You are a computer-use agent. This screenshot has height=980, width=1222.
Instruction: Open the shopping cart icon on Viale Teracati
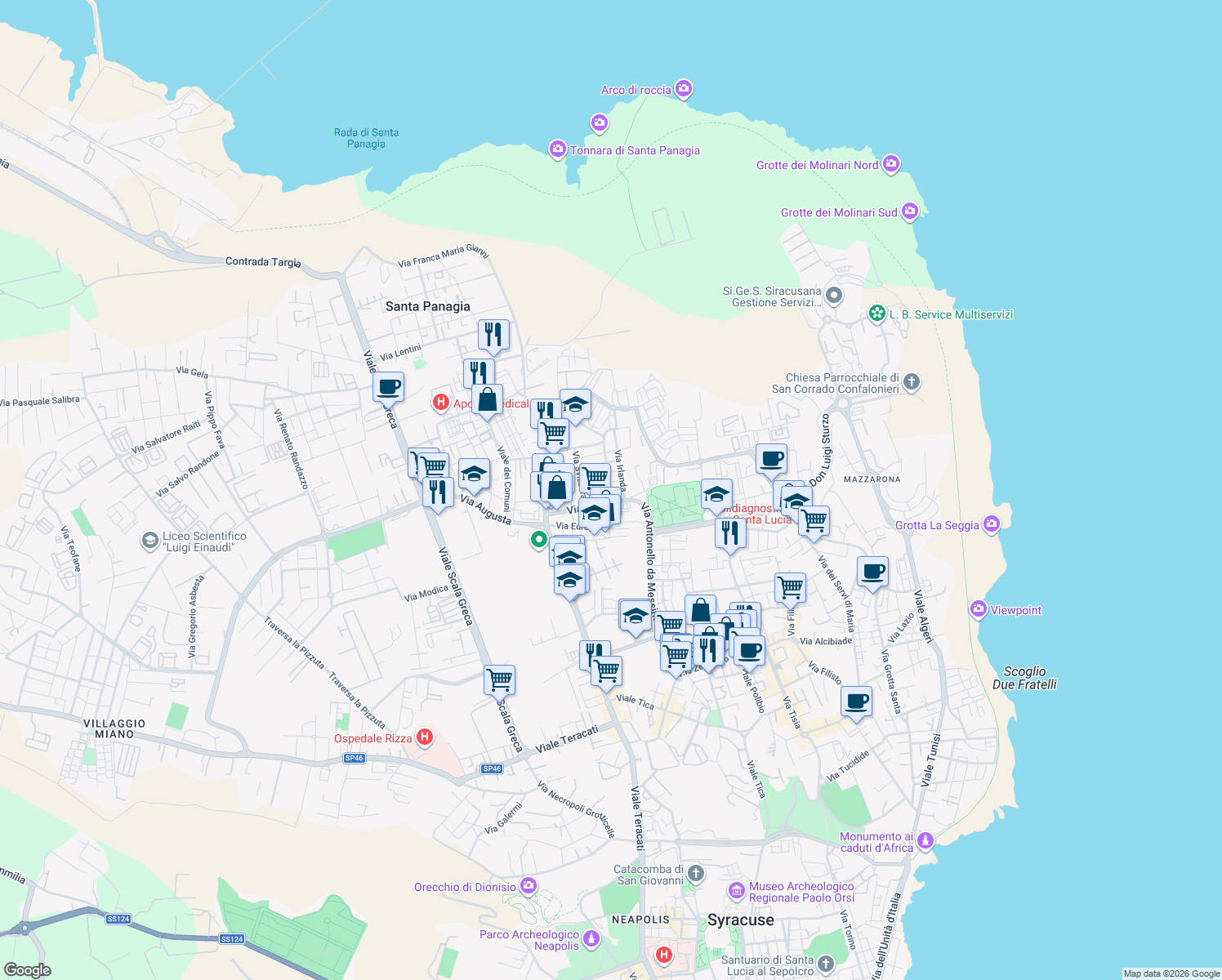(500, 678)
